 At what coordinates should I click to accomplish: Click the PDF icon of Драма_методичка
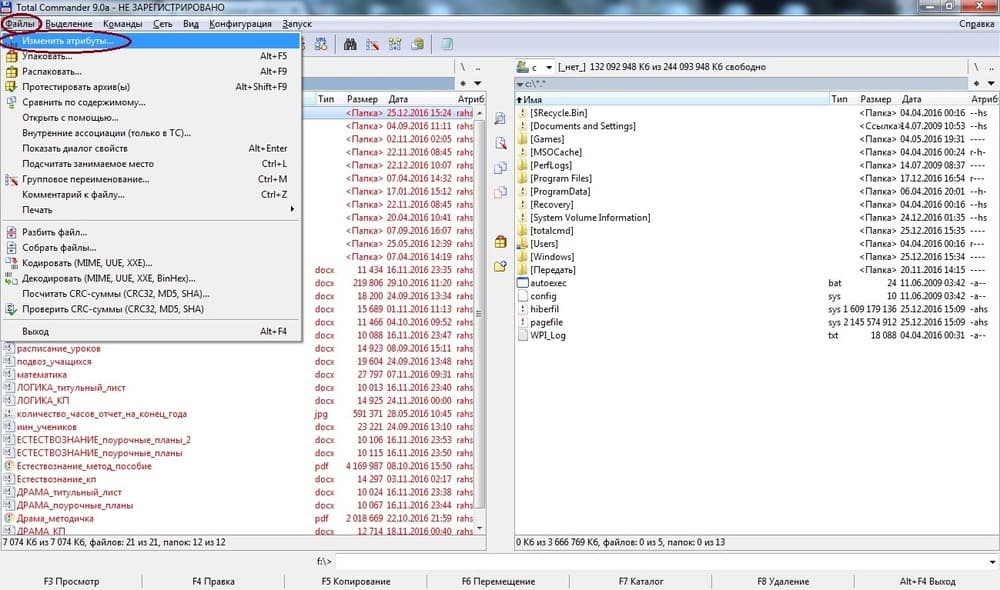click(x=8, y=518)
